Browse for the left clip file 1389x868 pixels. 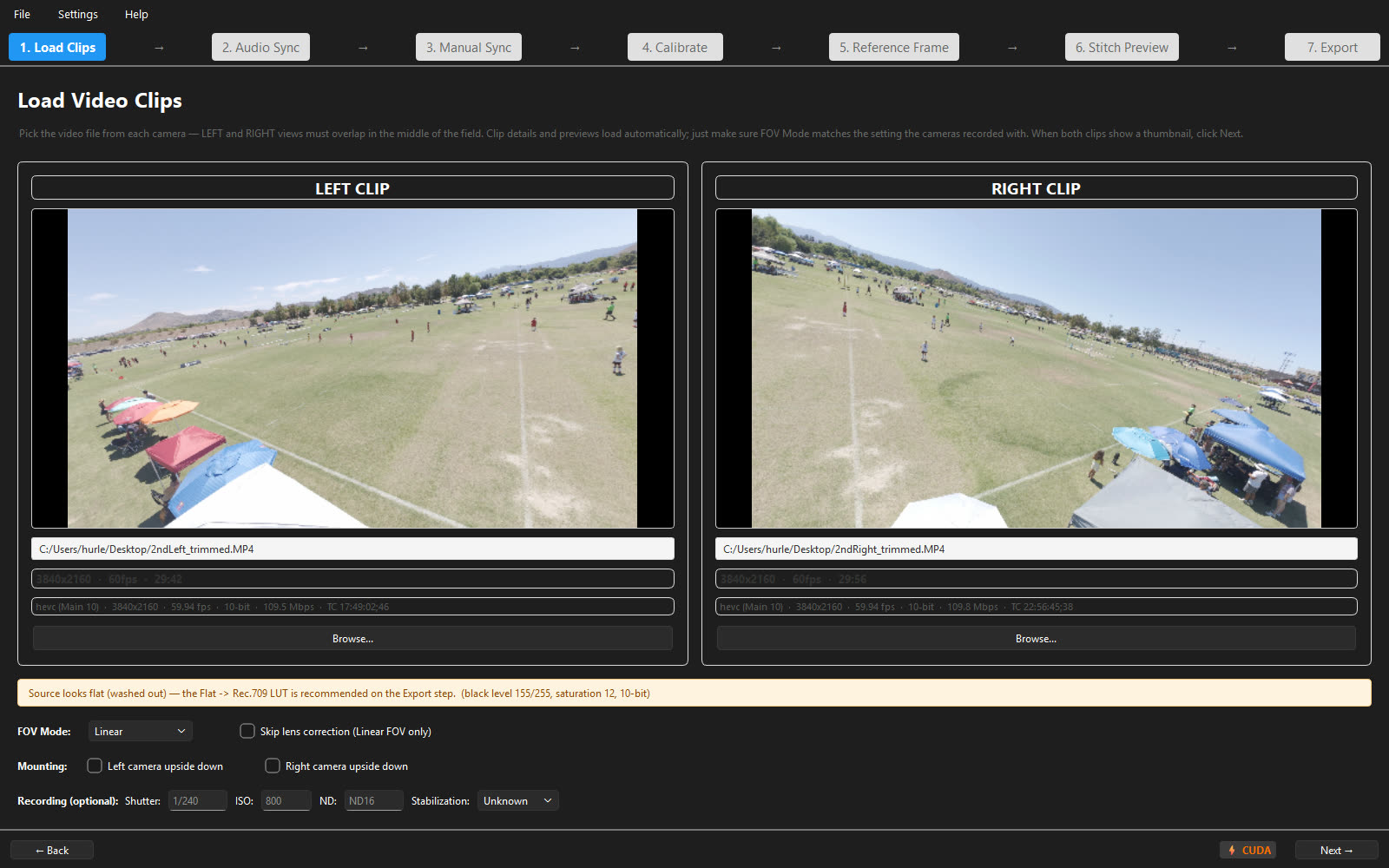tap(352, 638)
